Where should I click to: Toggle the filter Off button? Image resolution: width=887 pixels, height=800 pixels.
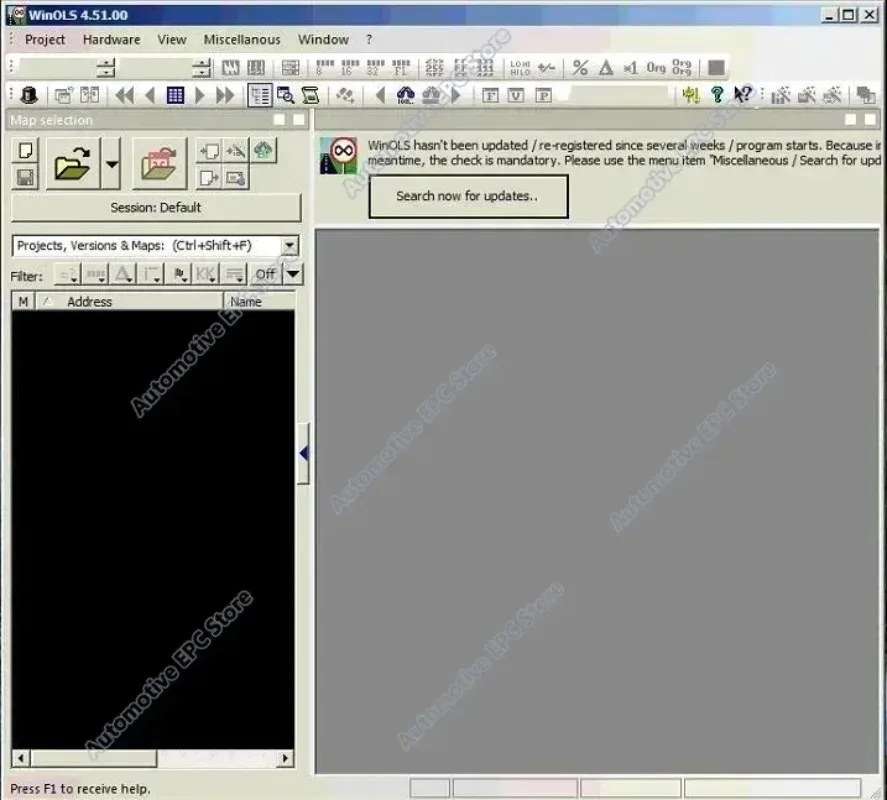click(x=265, y=274)
